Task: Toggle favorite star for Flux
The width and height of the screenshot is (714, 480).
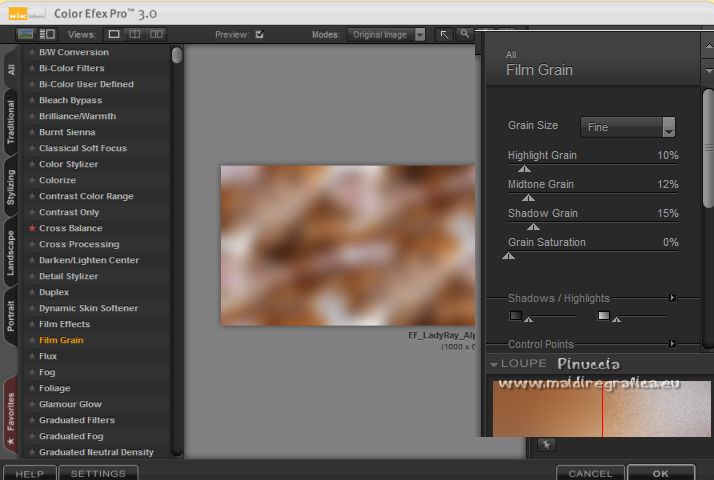Action: (x=32, y=356)
